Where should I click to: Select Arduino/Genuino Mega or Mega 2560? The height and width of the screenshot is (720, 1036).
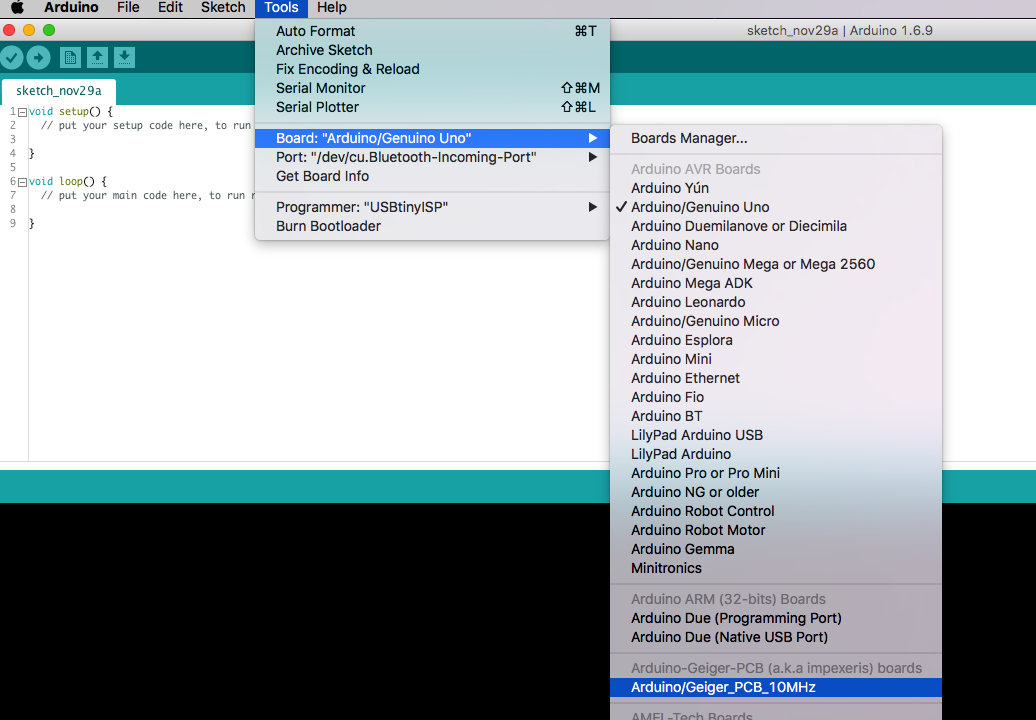click(776, 264)
